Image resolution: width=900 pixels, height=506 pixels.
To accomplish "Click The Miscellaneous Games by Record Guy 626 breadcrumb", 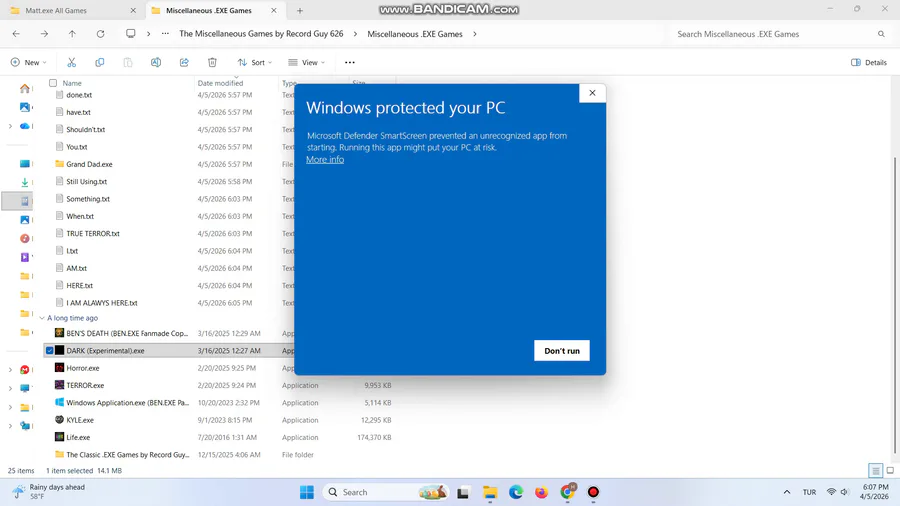I will (261, 34).
